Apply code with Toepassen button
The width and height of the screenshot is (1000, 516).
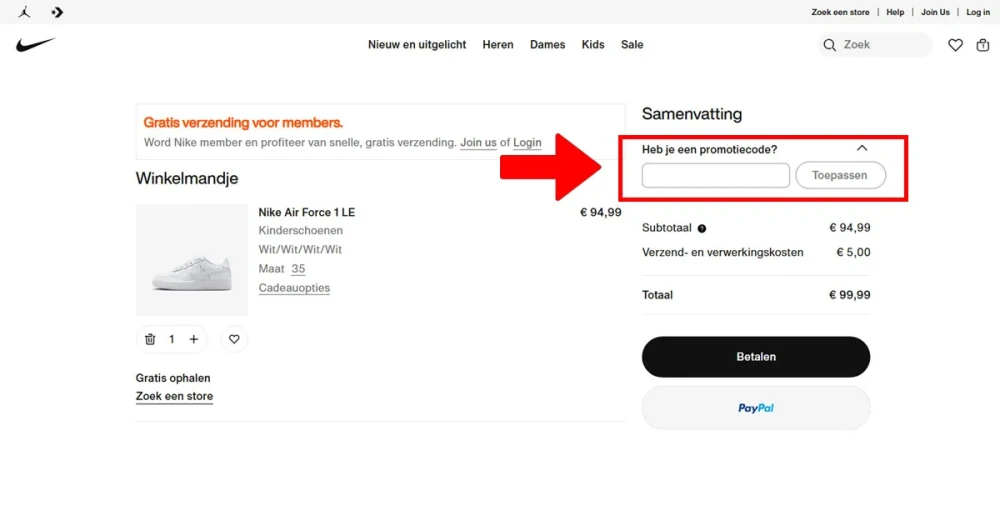pos(840,175)
